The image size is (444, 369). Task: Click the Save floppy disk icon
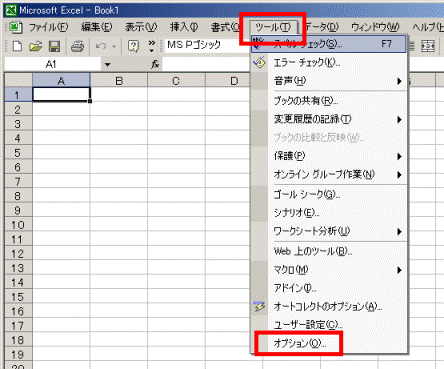(54, 46)
